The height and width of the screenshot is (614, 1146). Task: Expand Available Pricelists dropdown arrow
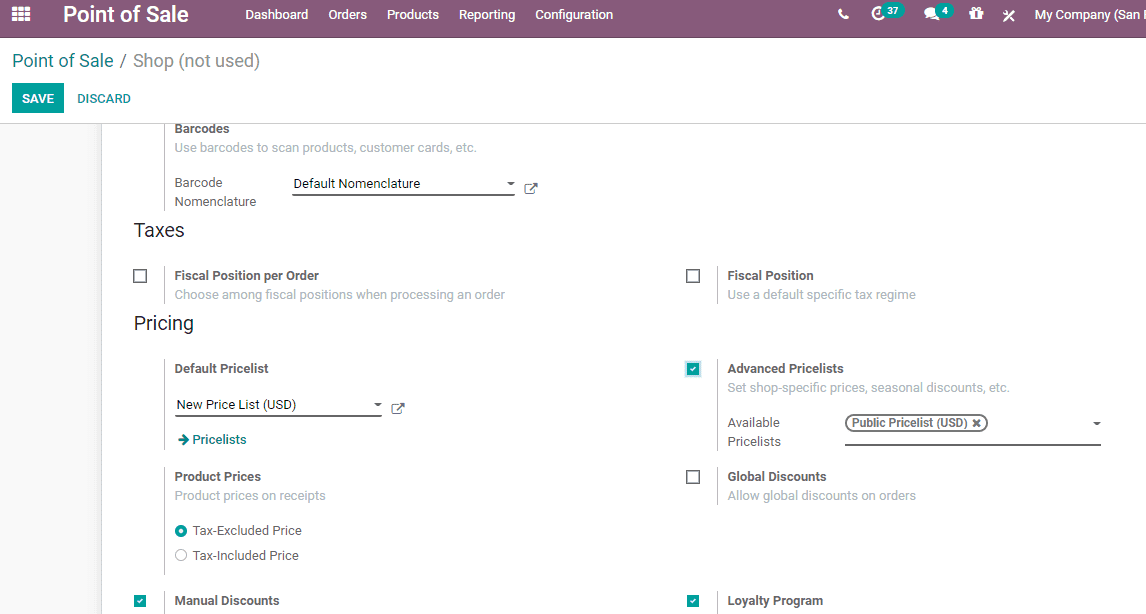coord(1096,424)
